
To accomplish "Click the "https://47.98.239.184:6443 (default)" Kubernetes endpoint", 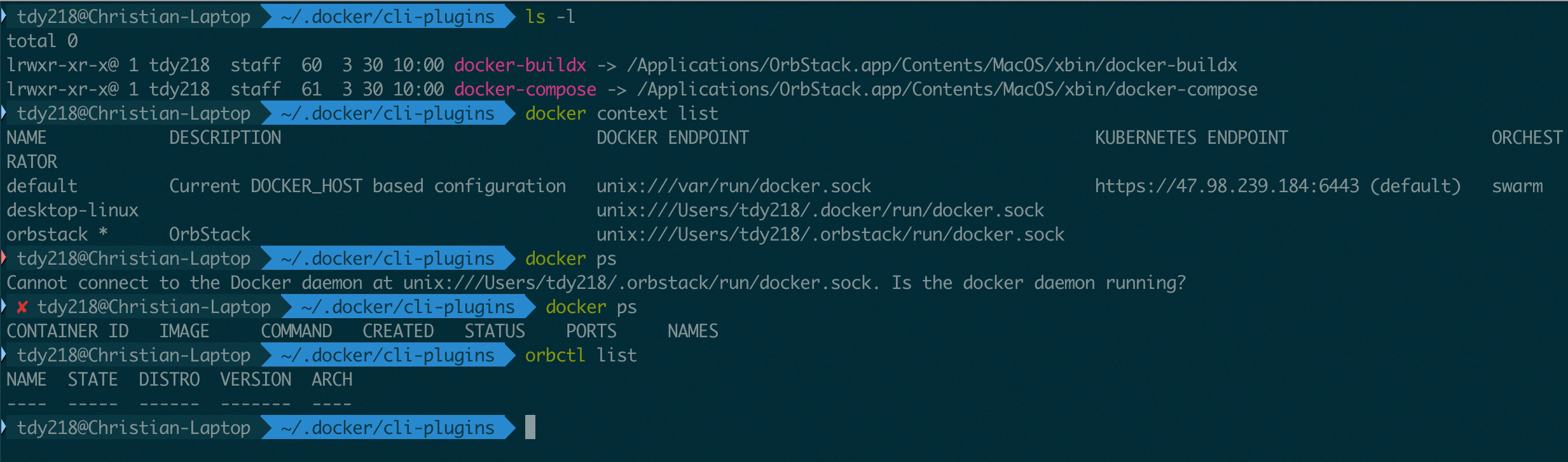I will pos(1278,186).
